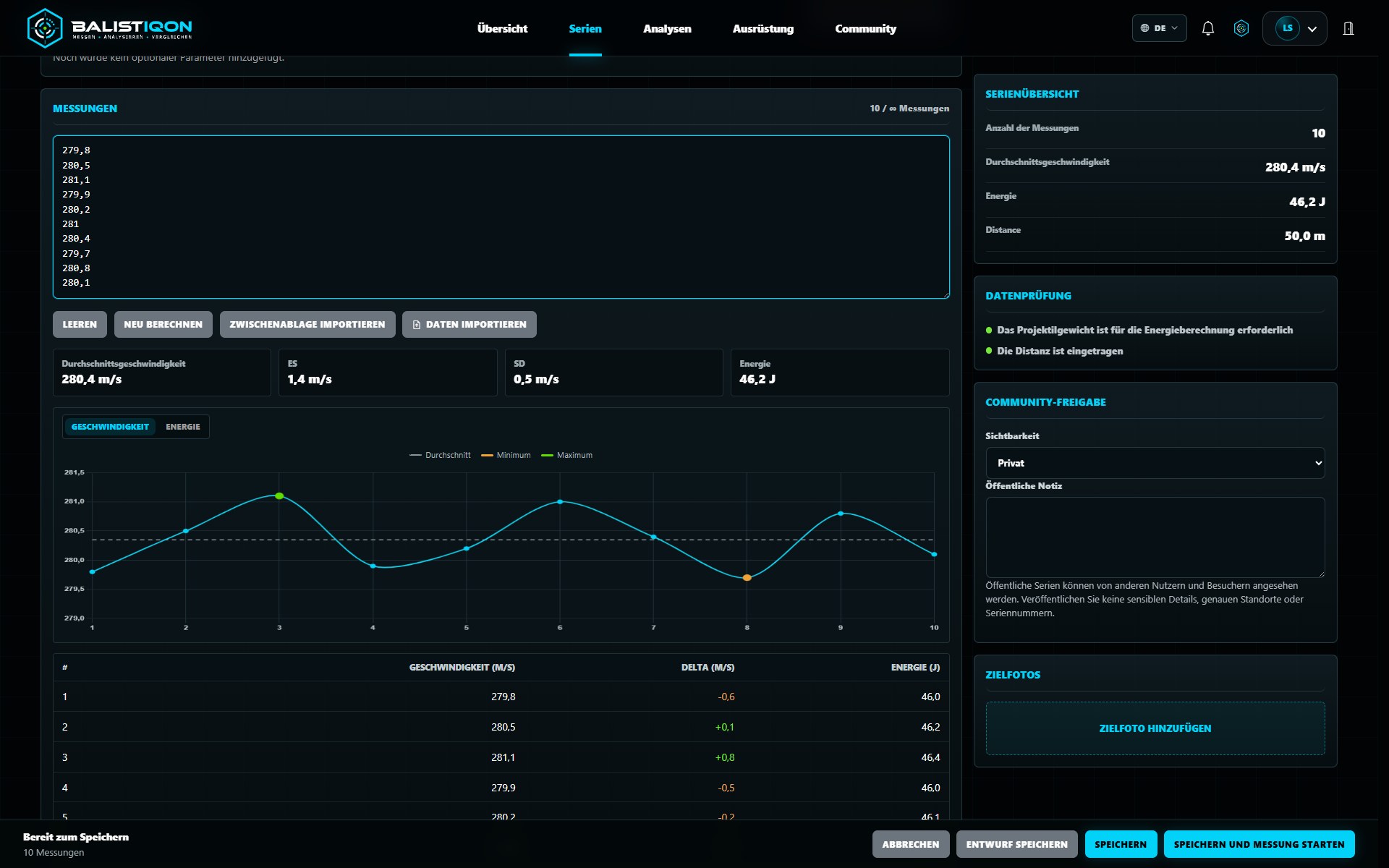Click the LS user avatar
This screenshot has width=1389, height=868.
(1287, 28)
